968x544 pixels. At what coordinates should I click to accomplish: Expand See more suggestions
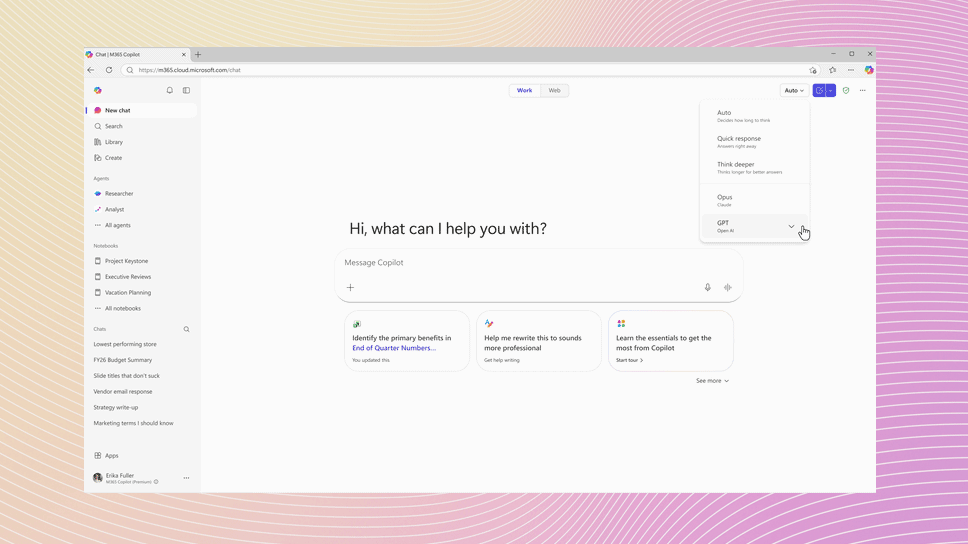pos(712,380)
